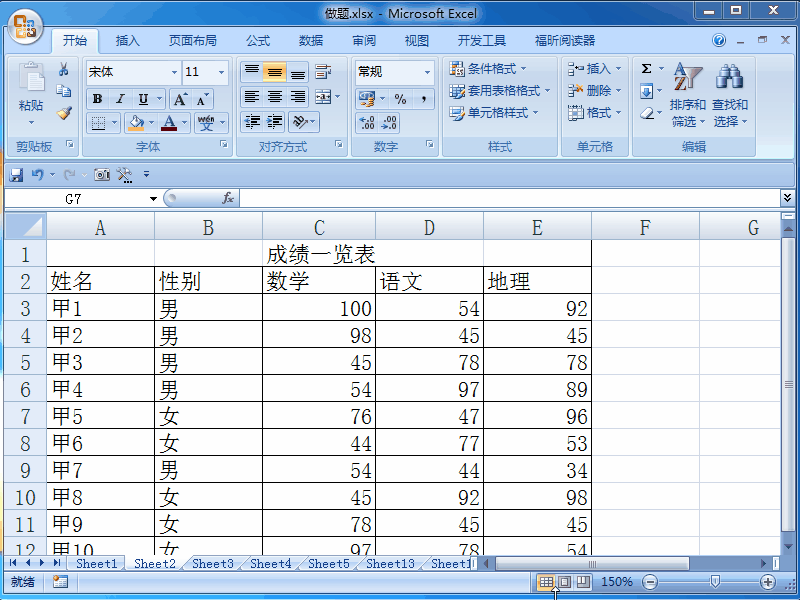Toggle Bold formatting
800x600 pixels.
click(x=97, y=99)
